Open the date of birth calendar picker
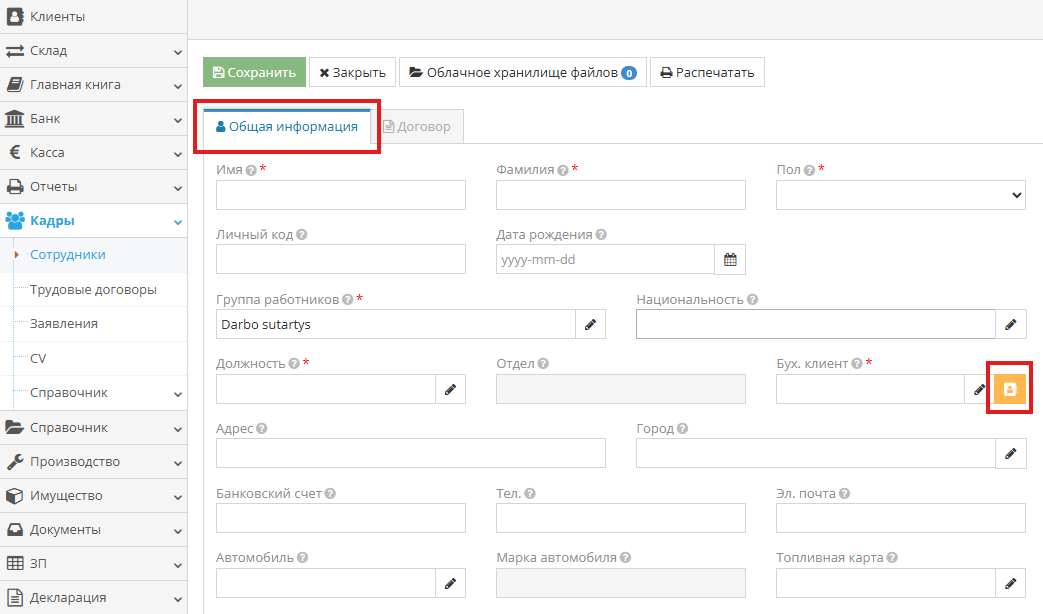 coord(730,260)
